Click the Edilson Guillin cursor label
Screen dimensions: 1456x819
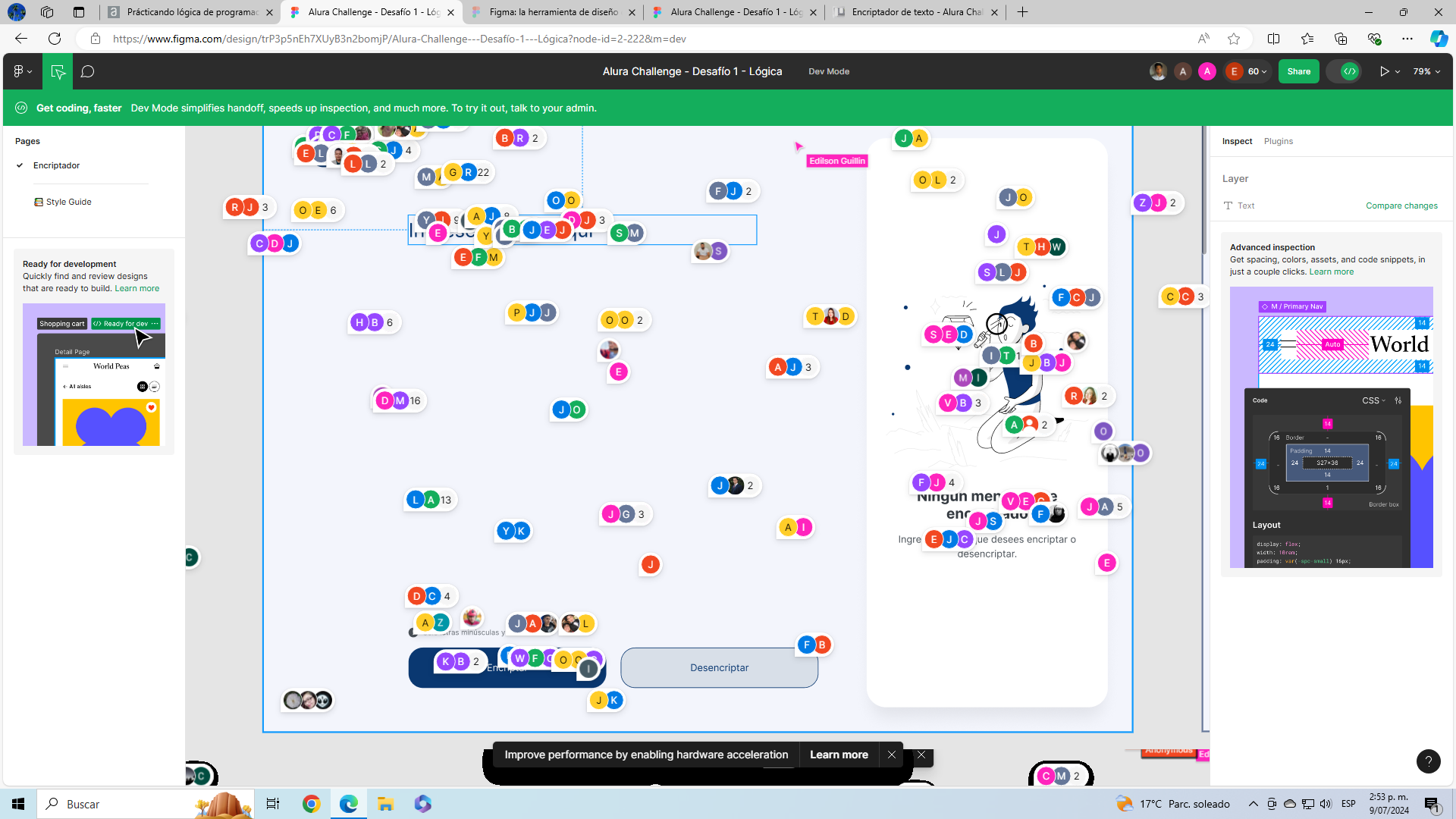pos(836,161)
